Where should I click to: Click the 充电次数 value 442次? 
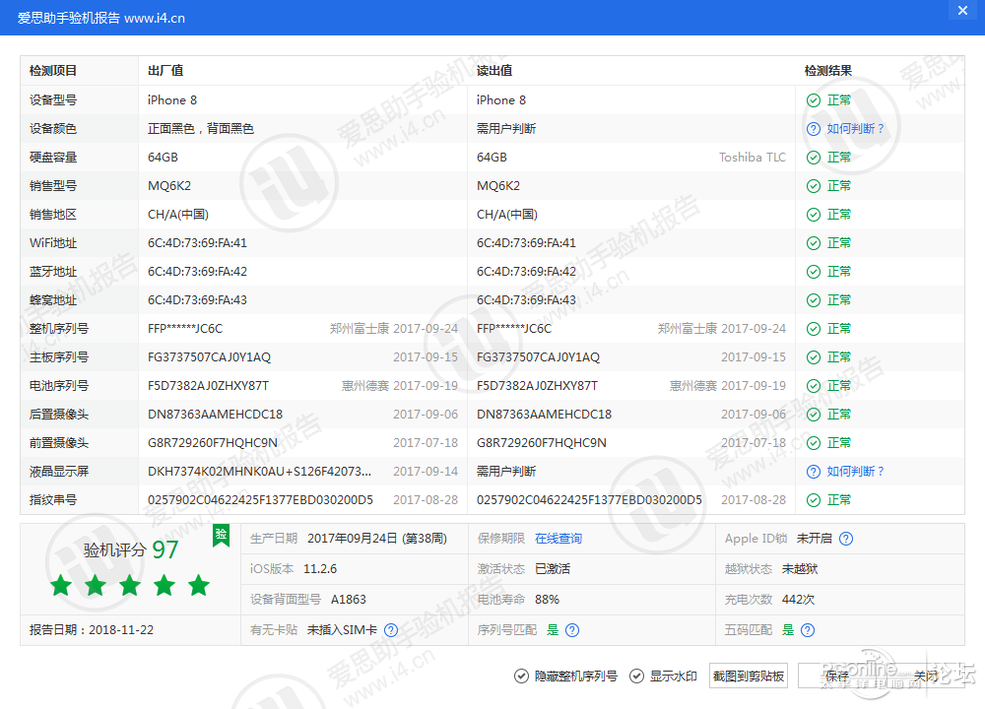798,600
